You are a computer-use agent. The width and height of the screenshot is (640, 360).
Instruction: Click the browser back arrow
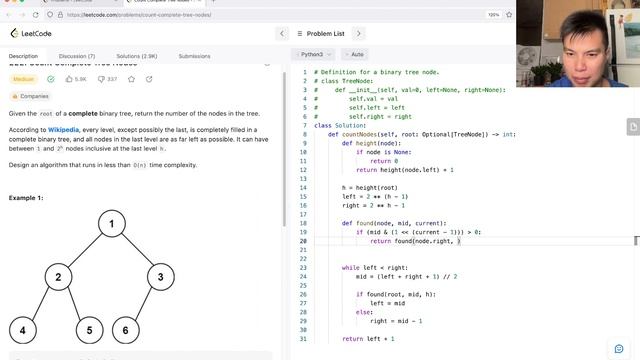[x=9, y=15]
